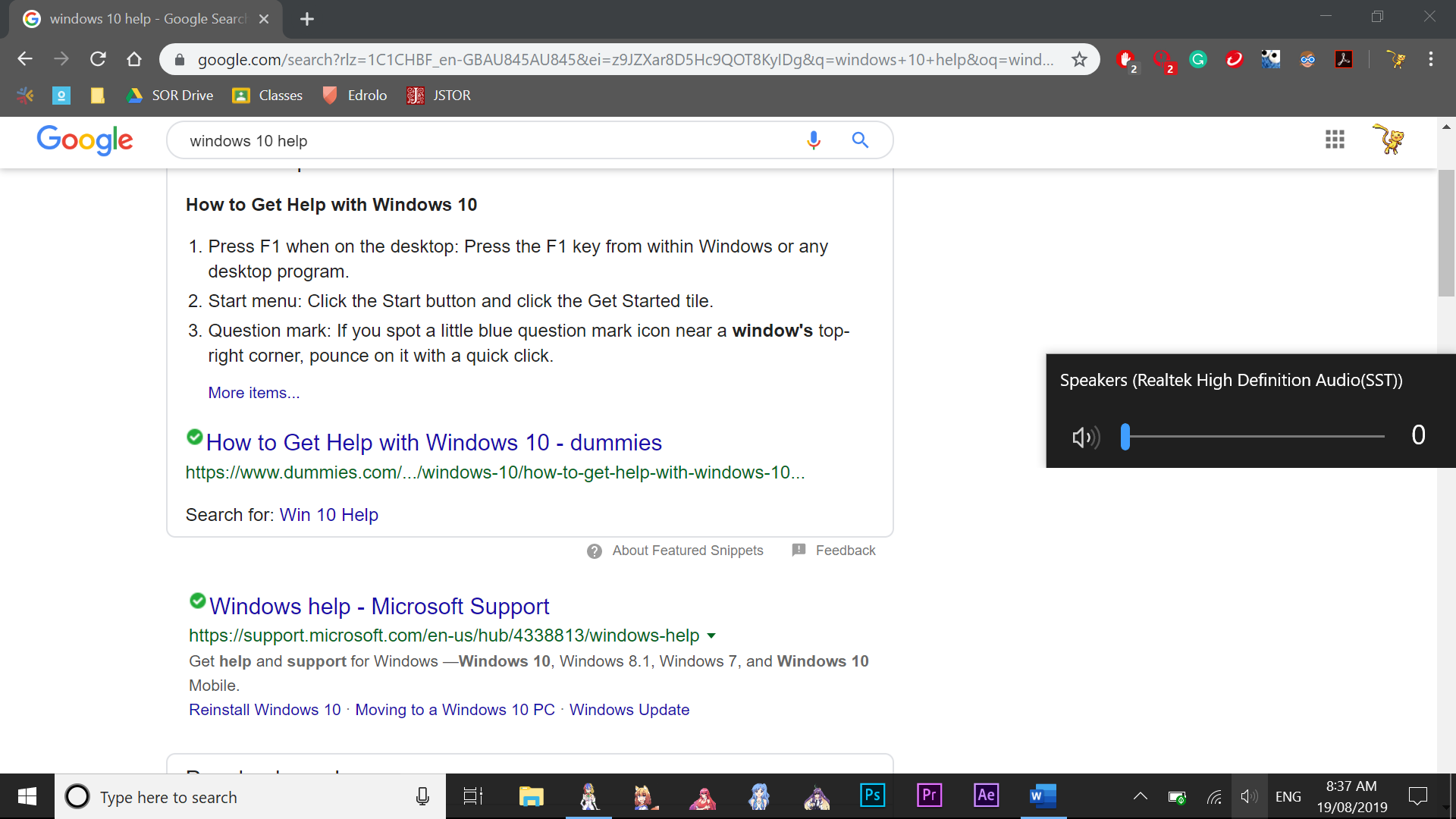Open the Classes bookmark
The height and width of the screenshot is (819, 1456).
tap(268, 96)
